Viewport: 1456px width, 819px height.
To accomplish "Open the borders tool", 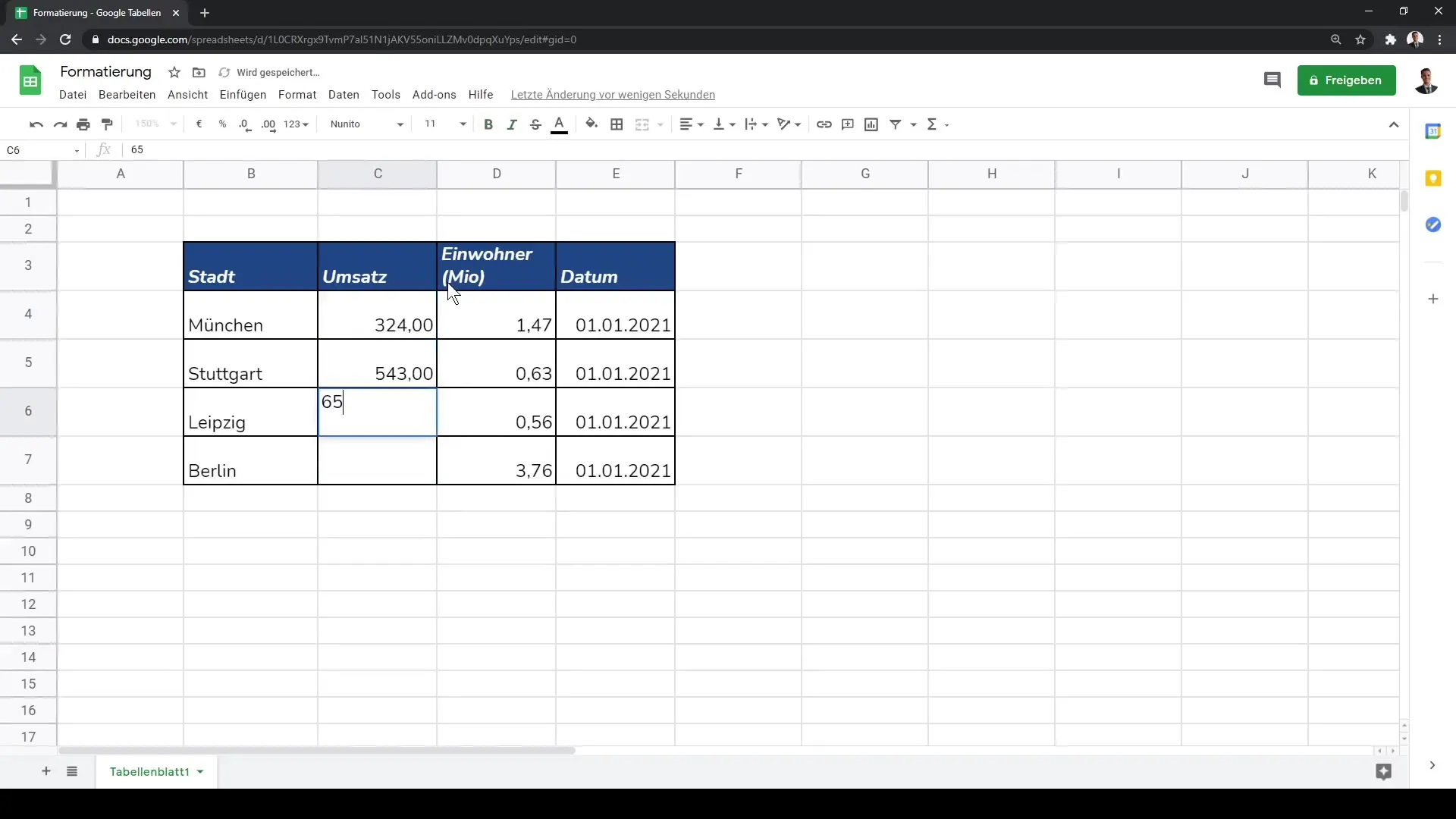I will [617, 124].
